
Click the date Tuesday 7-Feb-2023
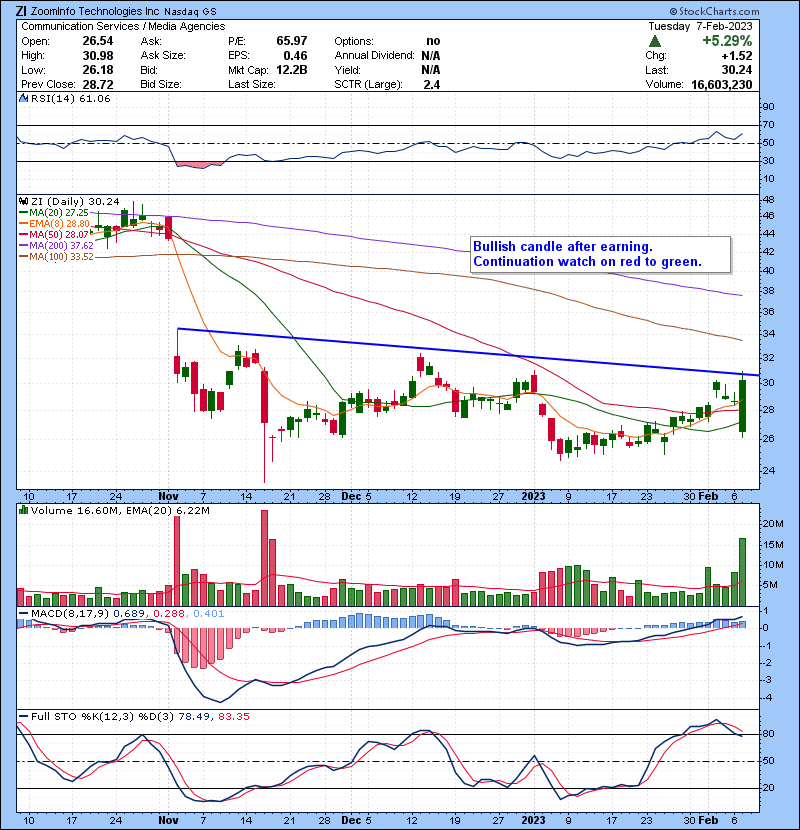click(700, 26)
